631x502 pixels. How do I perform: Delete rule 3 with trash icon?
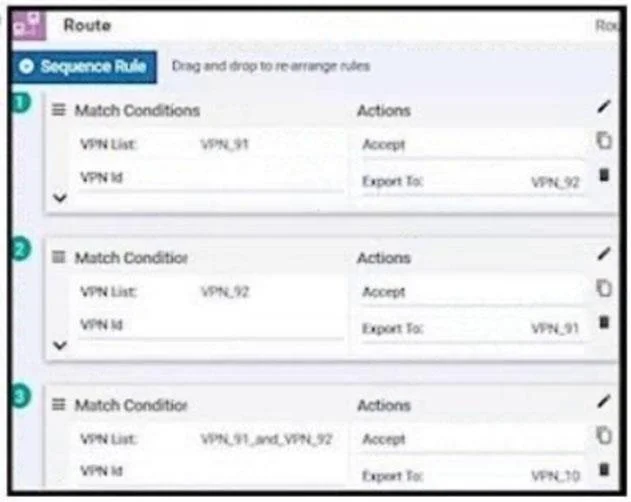(x=604, y=469)
